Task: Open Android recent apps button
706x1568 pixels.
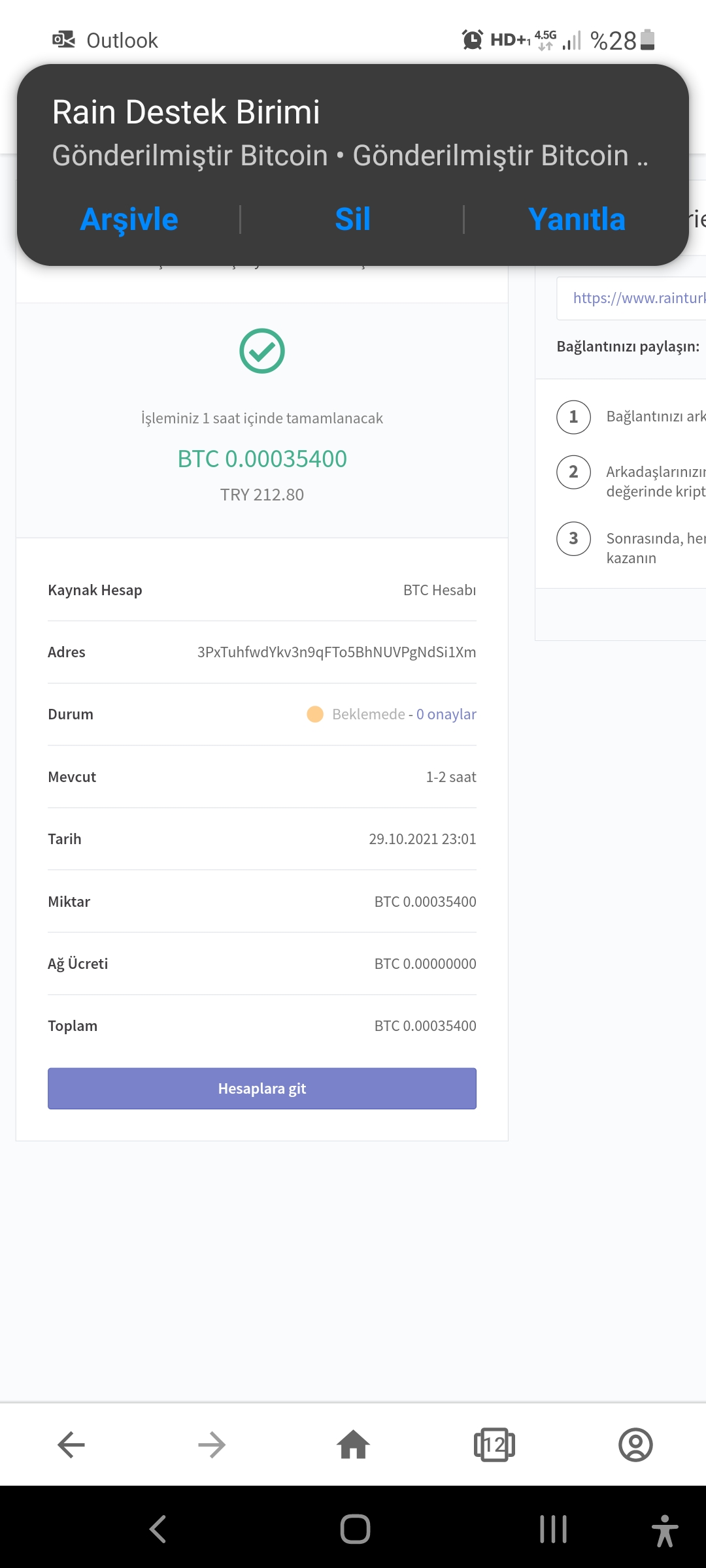Action: coord(553,1529)
